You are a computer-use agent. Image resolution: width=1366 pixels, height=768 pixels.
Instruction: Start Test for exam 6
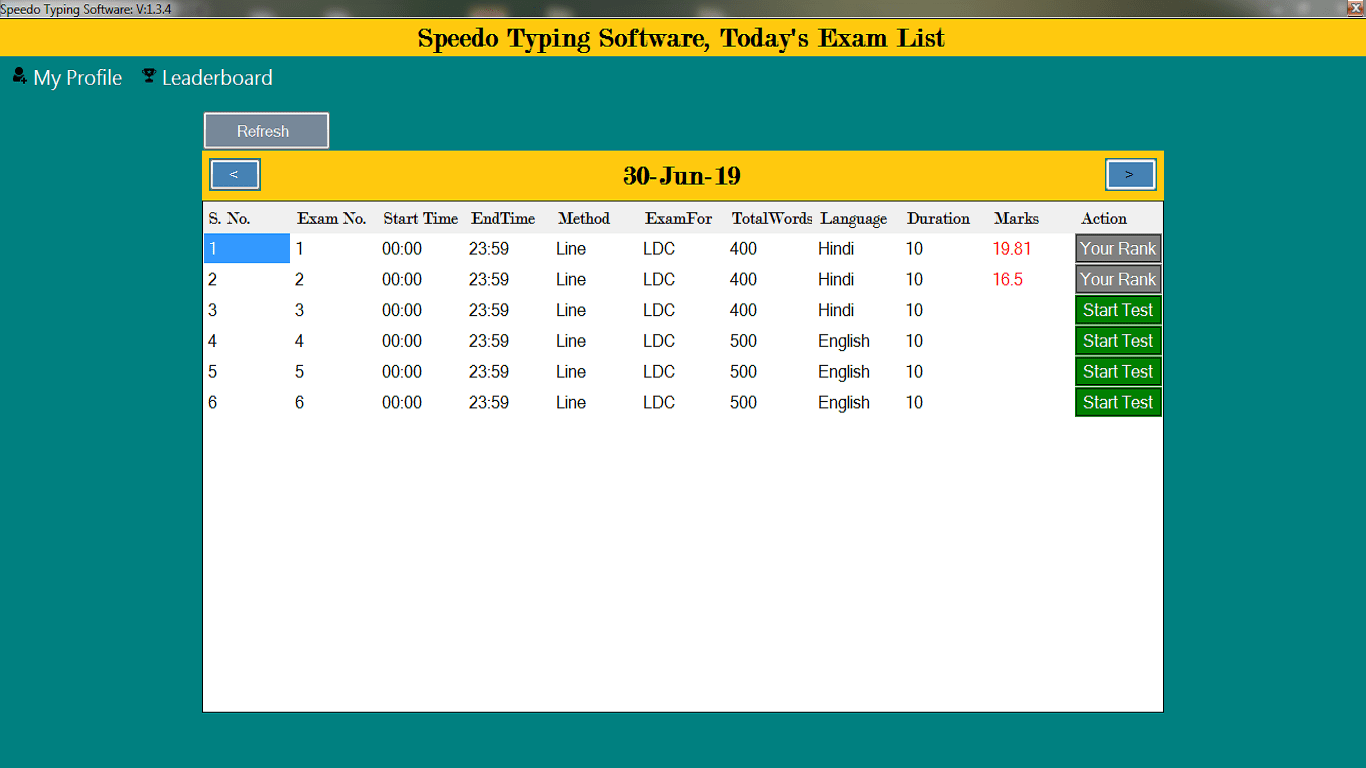point(1118,402)
